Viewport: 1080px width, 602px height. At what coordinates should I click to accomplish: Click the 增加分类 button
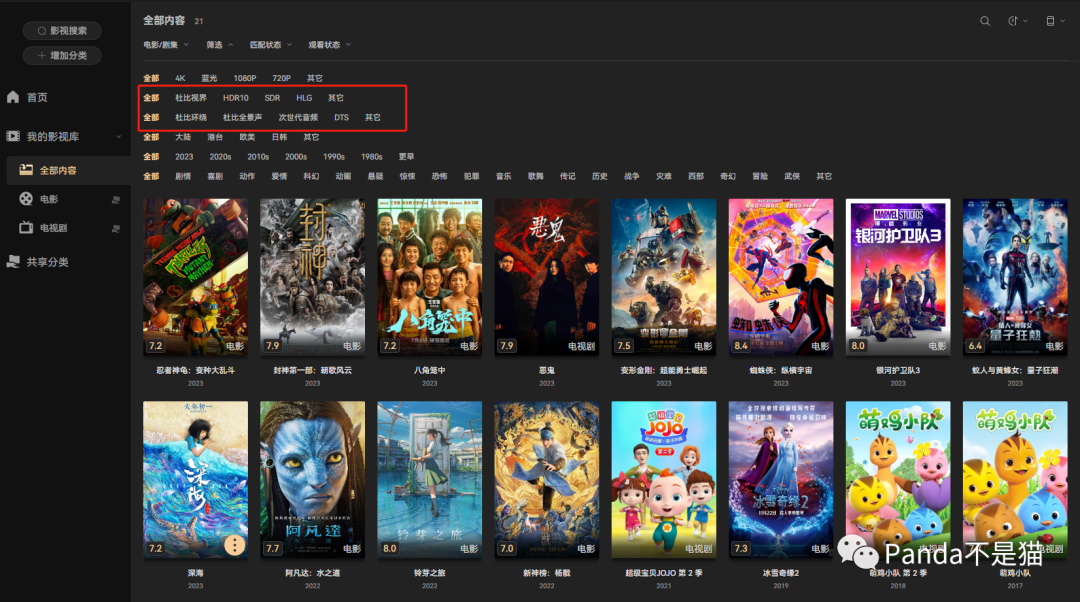[62, 55]
